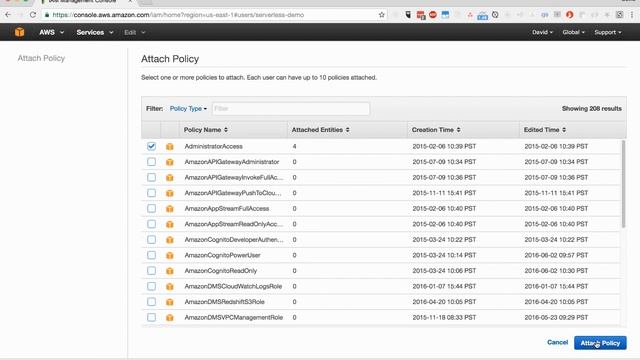Image resolution: width=640 pixels, height=360 pixels.
Task: Click the policy icon for AmazonDMSCloudWatchLogsRole
Action: point(170,287)
